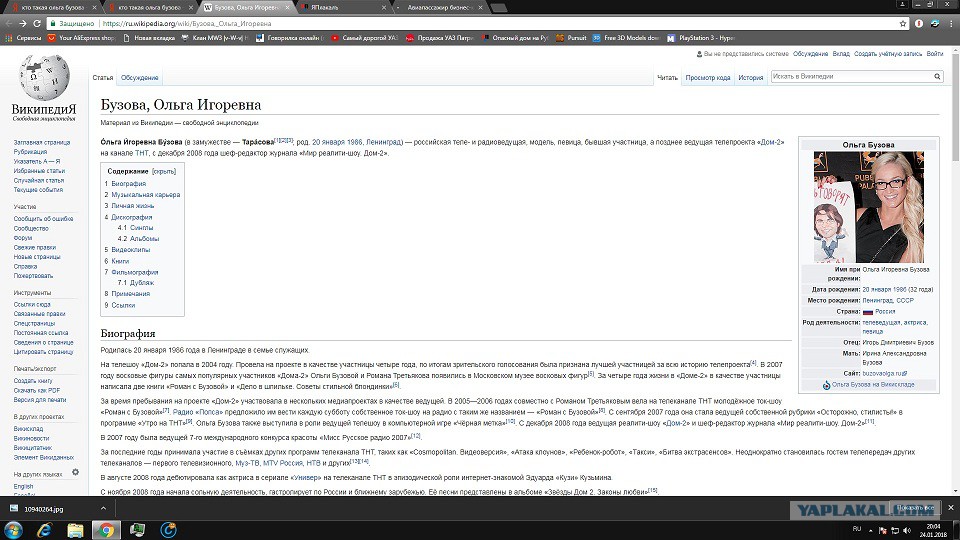This screenshot has height=540, width=960.
Task: Open Заглавная страница in sidebar
Action: [42, 142]
